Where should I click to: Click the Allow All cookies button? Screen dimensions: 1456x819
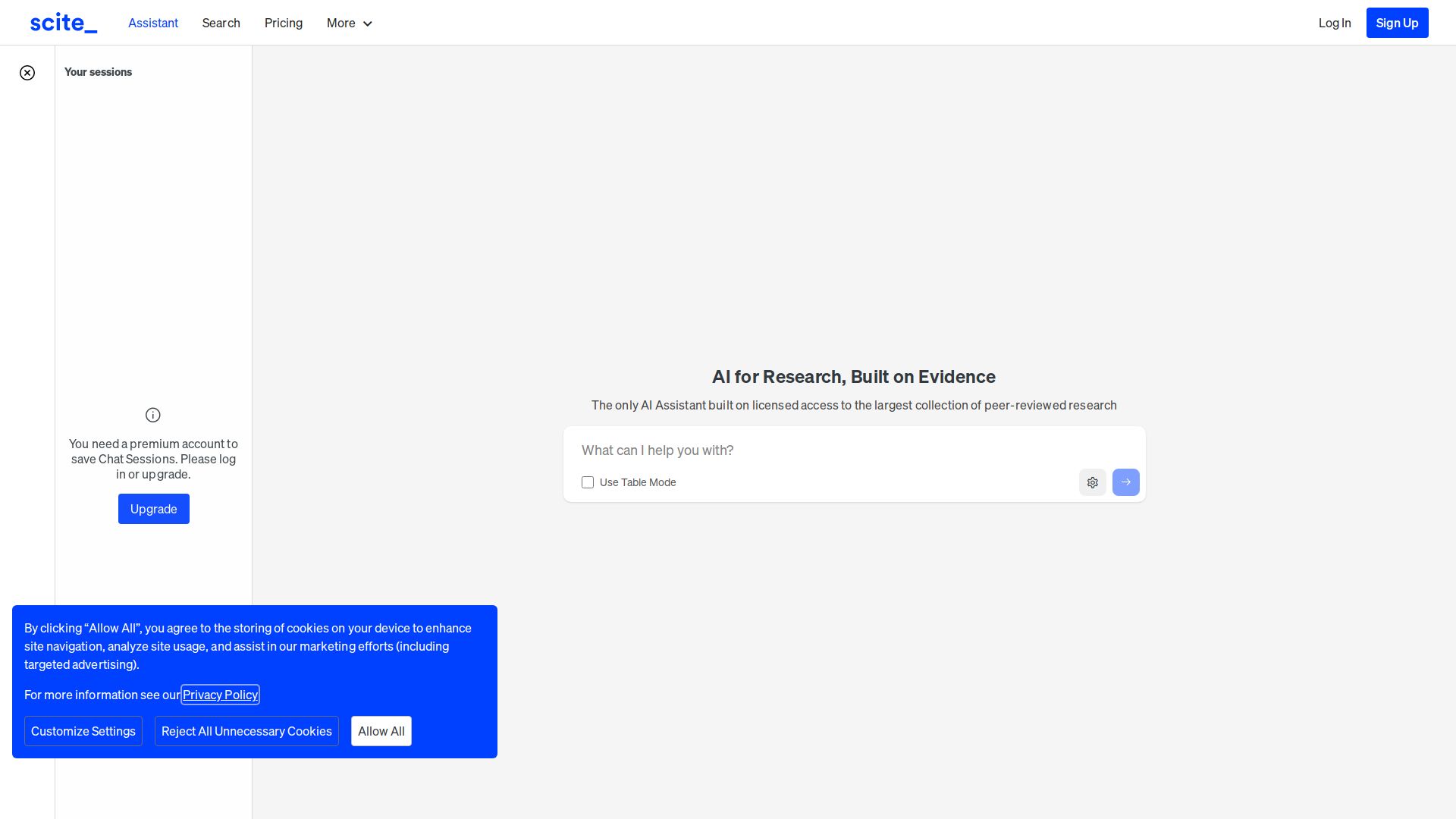pos(381,731)
